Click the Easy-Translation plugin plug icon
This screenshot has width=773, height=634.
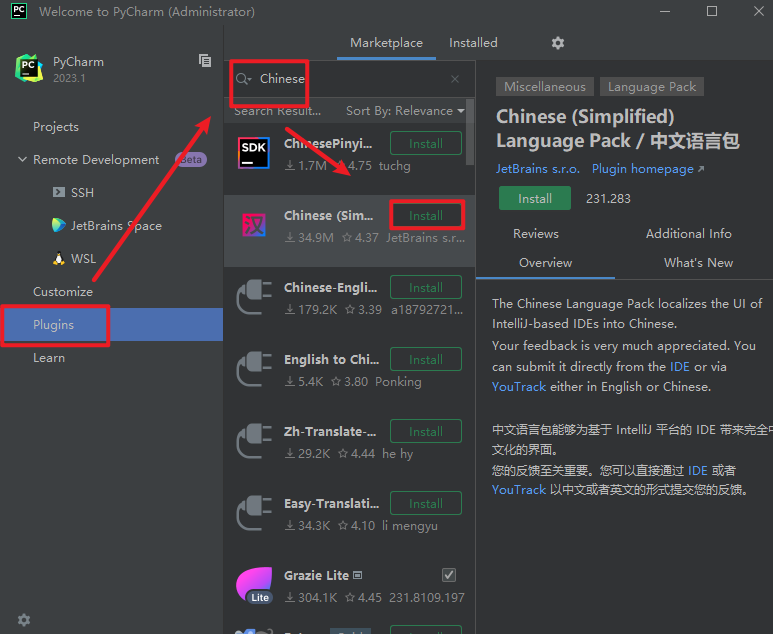click(253, 513)
